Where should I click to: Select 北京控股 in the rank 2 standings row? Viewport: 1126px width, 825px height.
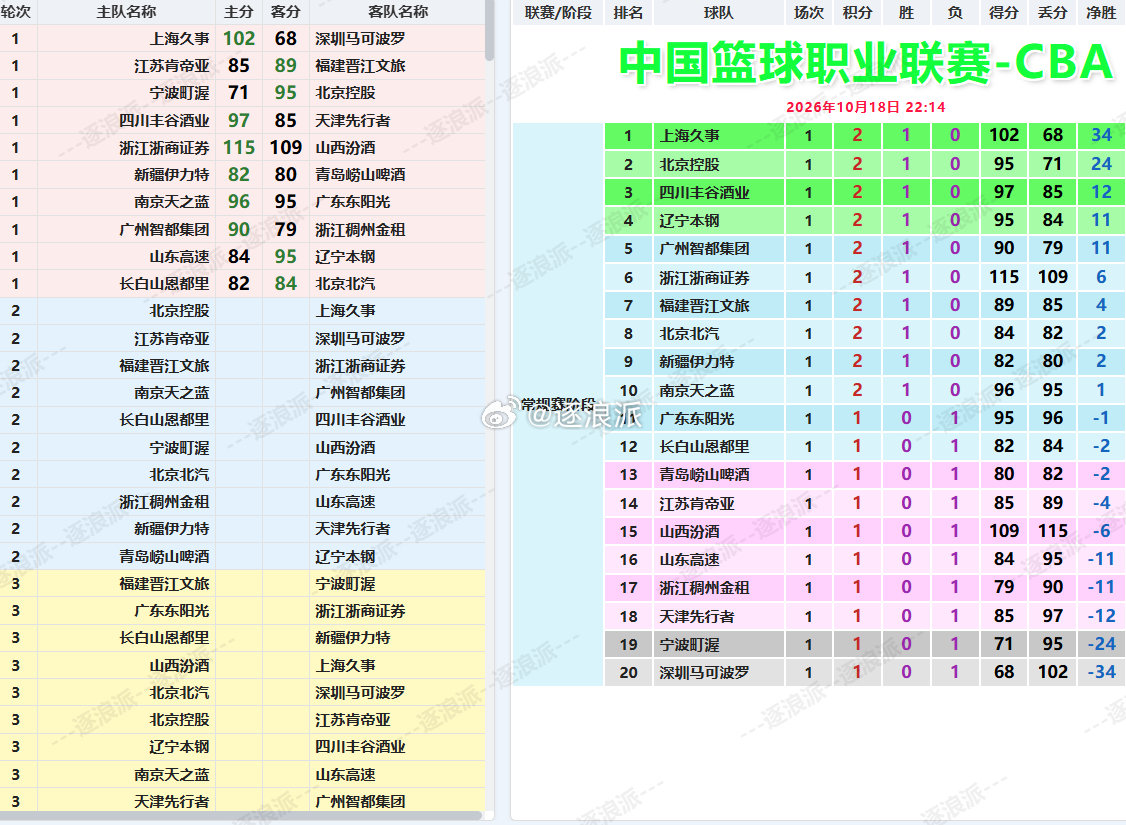[x=689, y=164]
